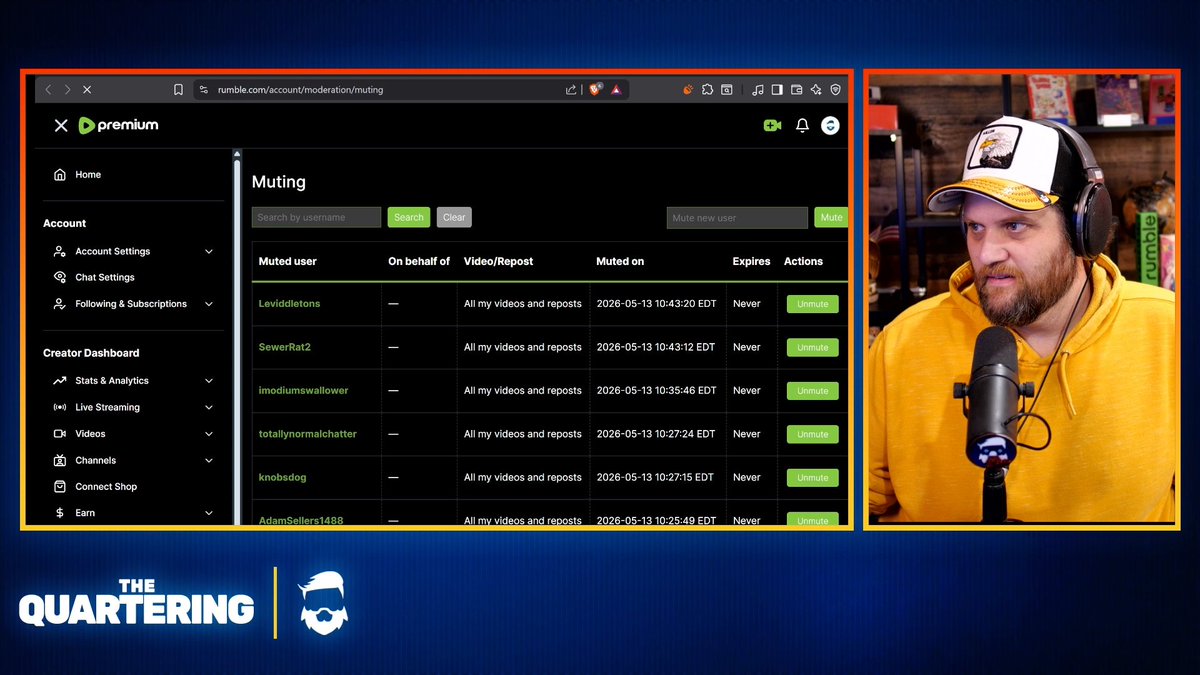Open the music note playlist icon
The height and width of the screenshot is (675, 1200).
(x=758, y=90)
